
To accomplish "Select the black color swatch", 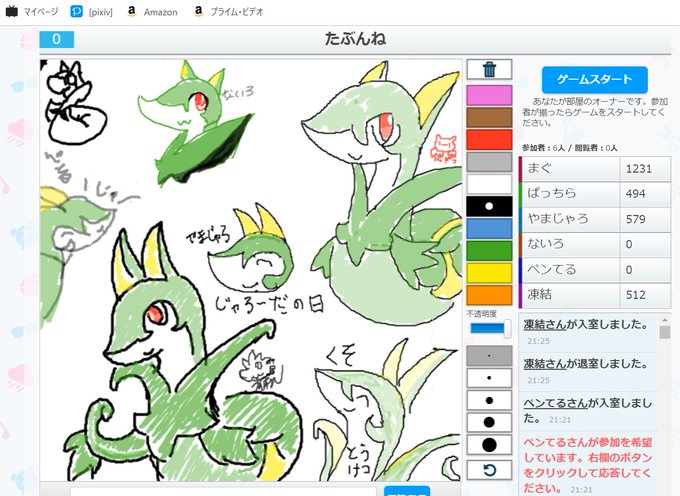I will [x=489, y=206].
